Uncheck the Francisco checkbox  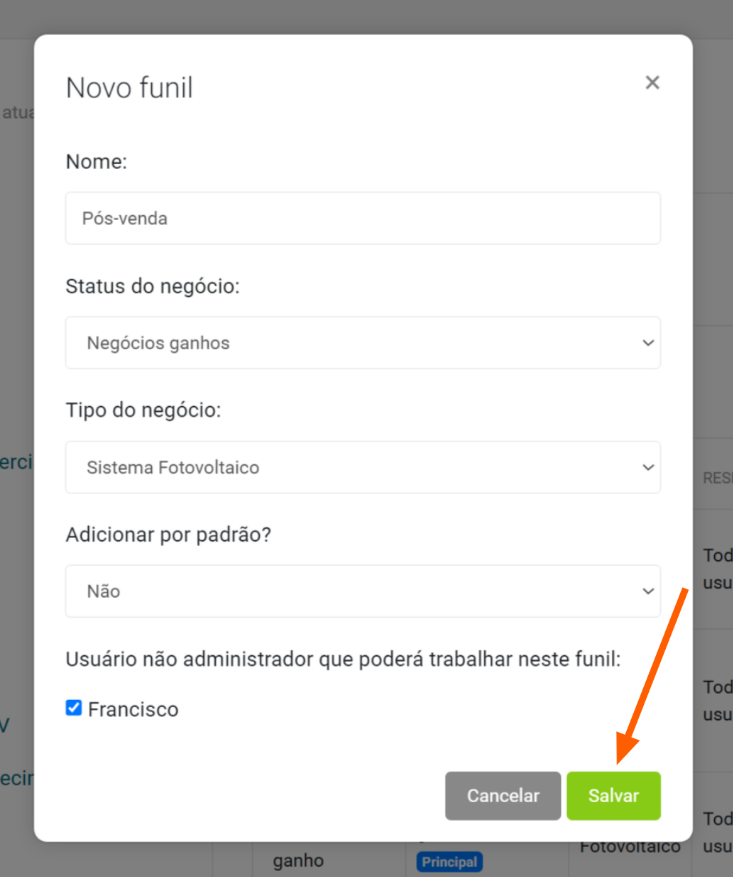[74, 708]
